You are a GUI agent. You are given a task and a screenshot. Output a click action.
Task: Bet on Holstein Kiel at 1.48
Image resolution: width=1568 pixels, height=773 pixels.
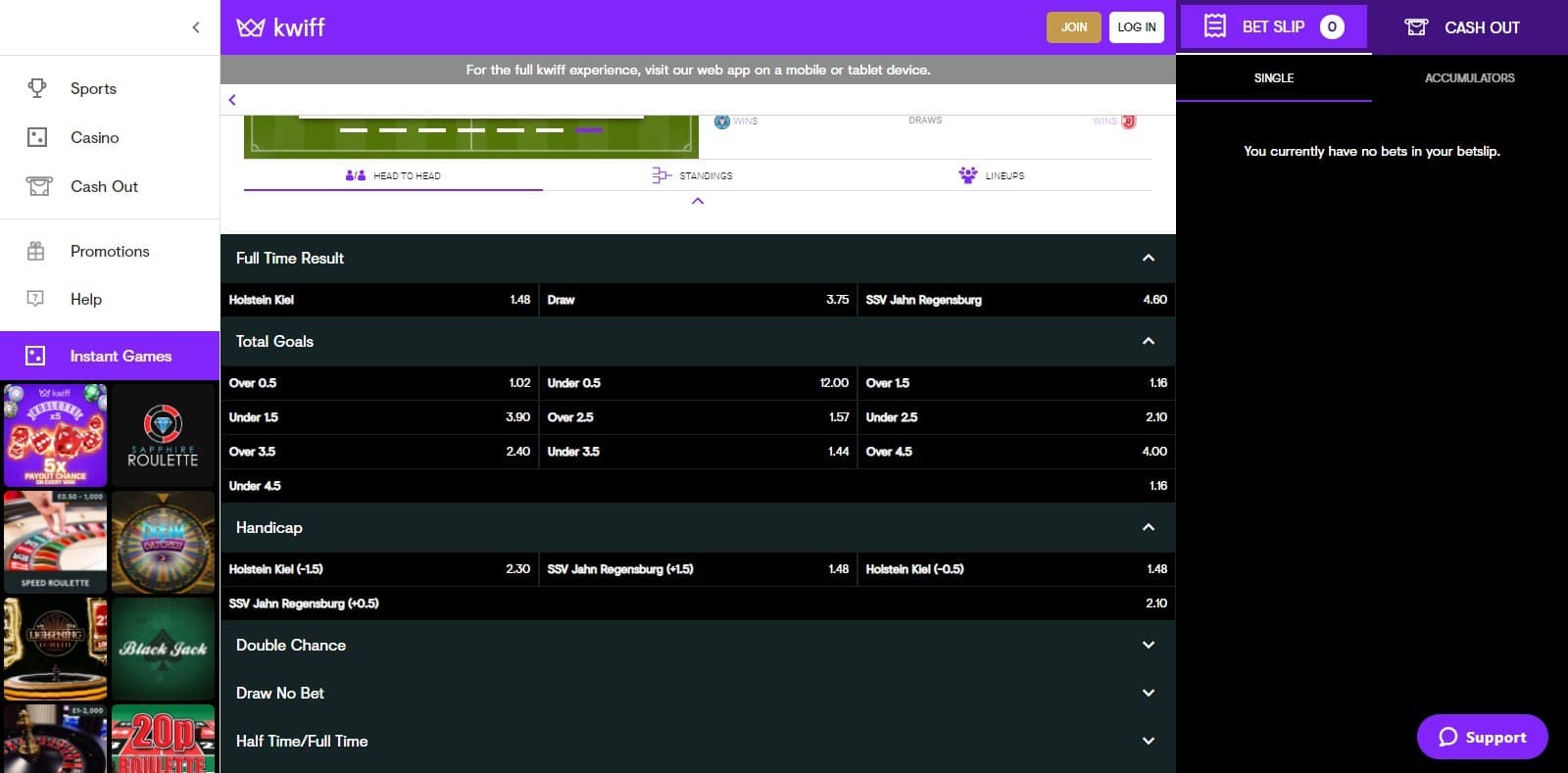point(379,300)
